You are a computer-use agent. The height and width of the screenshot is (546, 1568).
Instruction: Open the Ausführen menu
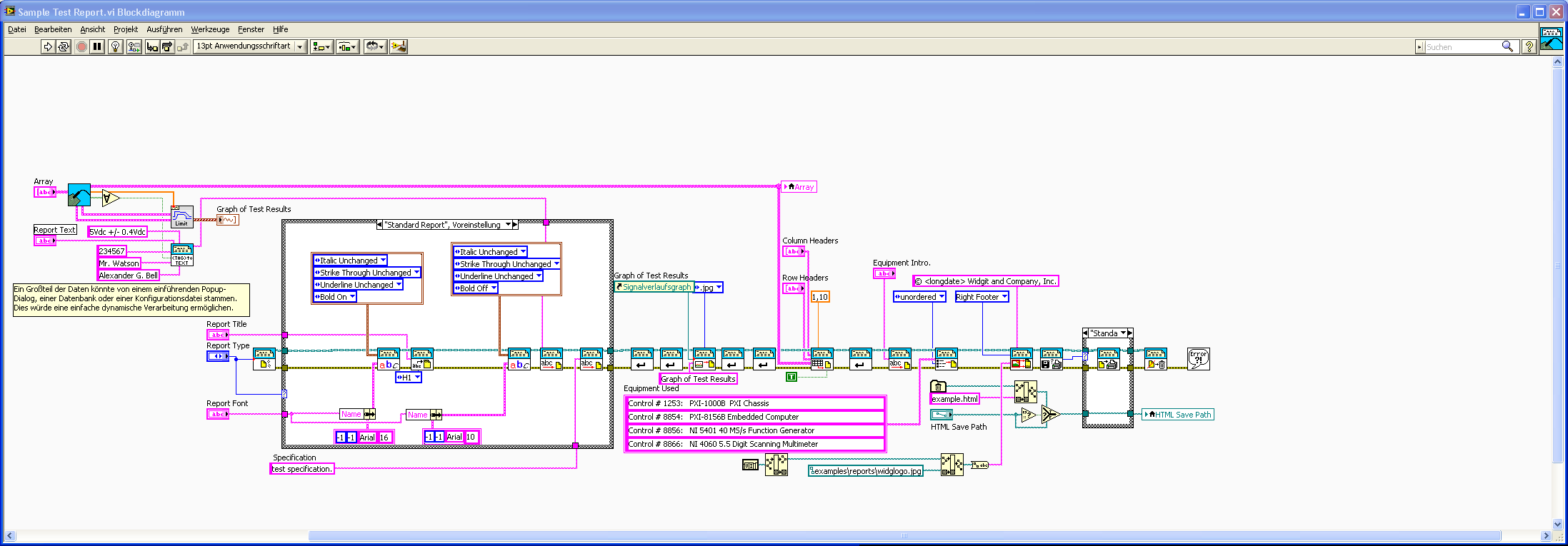164,29
